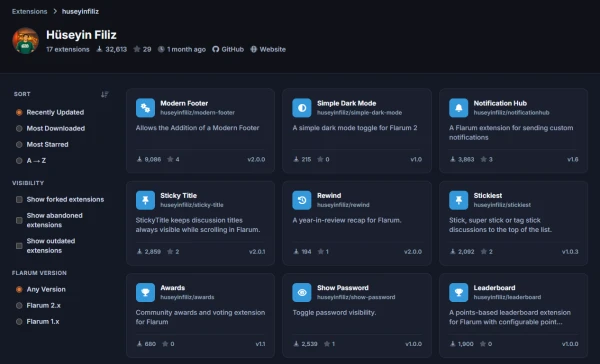Enable Show abandoned extensions checkbox
This screenshot has width=600, height=364.
pyautogui.click(x=19, y=220)
